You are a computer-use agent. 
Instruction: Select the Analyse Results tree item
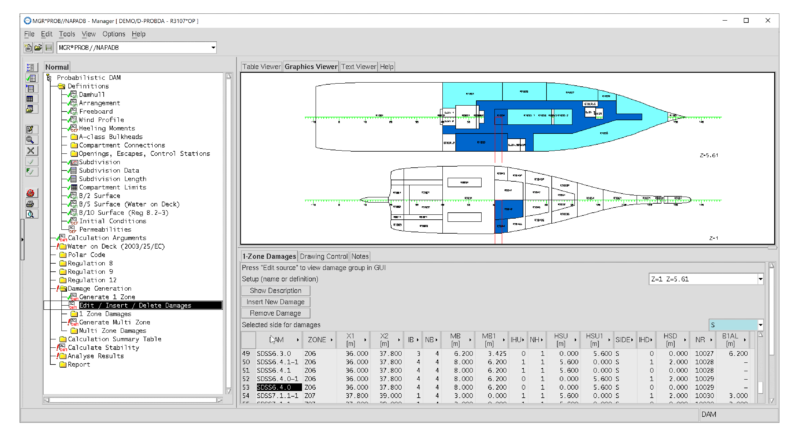pos(95,356)
